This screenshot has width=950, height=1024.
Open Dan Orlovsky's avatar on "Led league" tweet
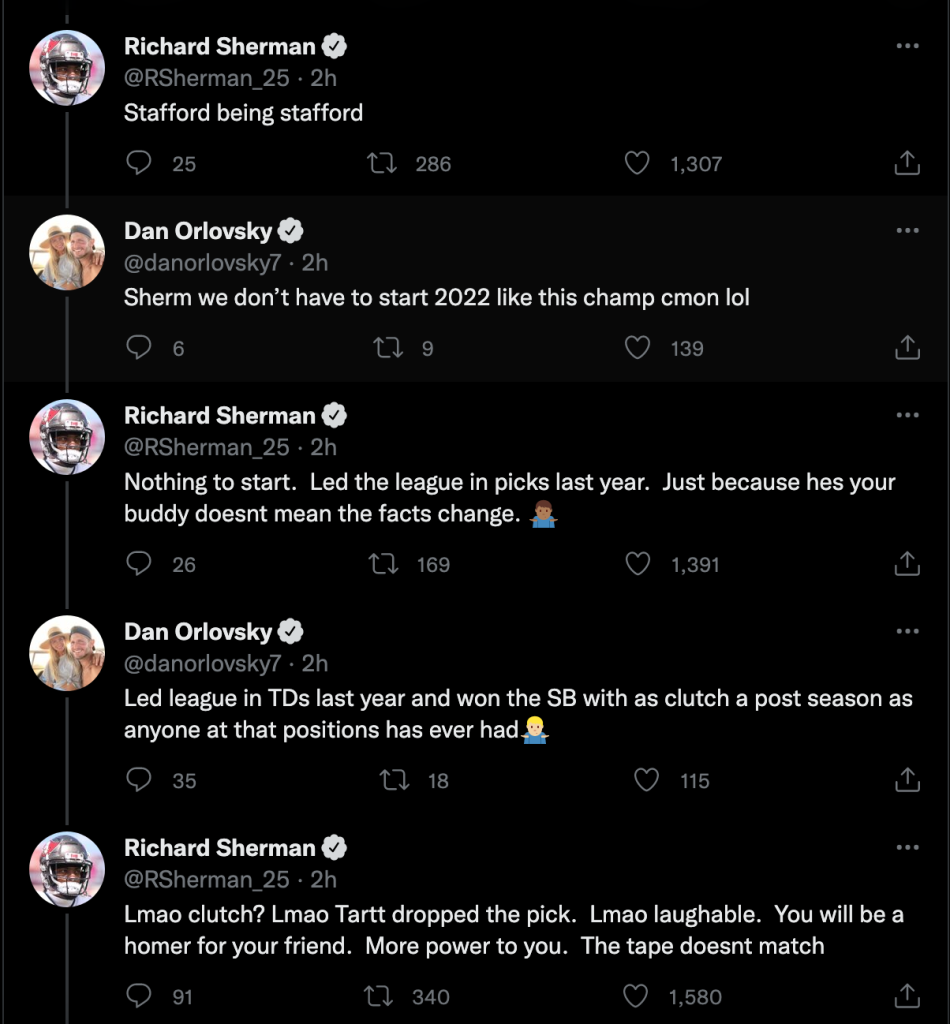(x=67, y=653)
